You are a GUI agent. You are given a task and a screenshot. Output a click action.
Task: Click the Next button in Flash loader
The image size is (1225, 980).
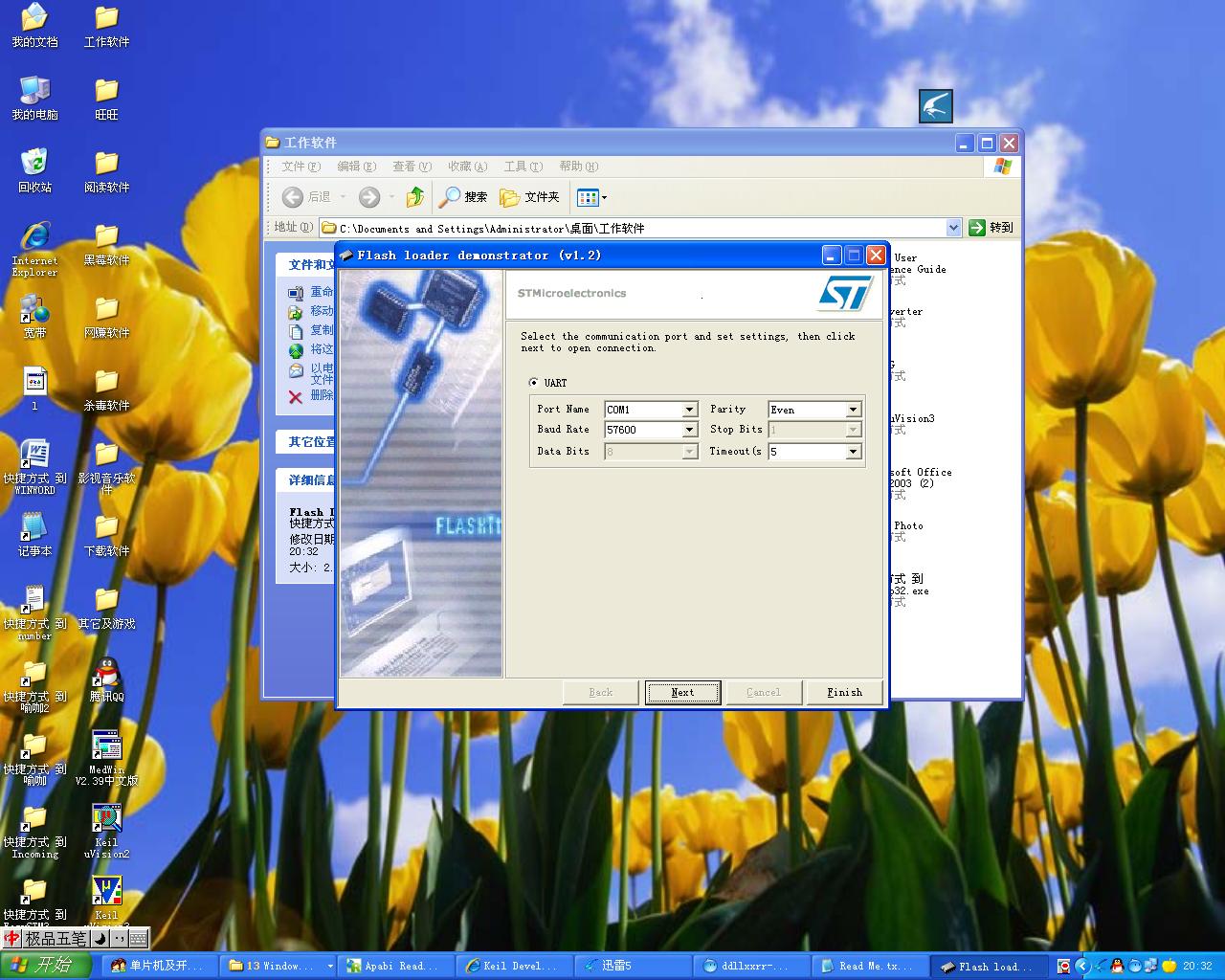(682, 692)
